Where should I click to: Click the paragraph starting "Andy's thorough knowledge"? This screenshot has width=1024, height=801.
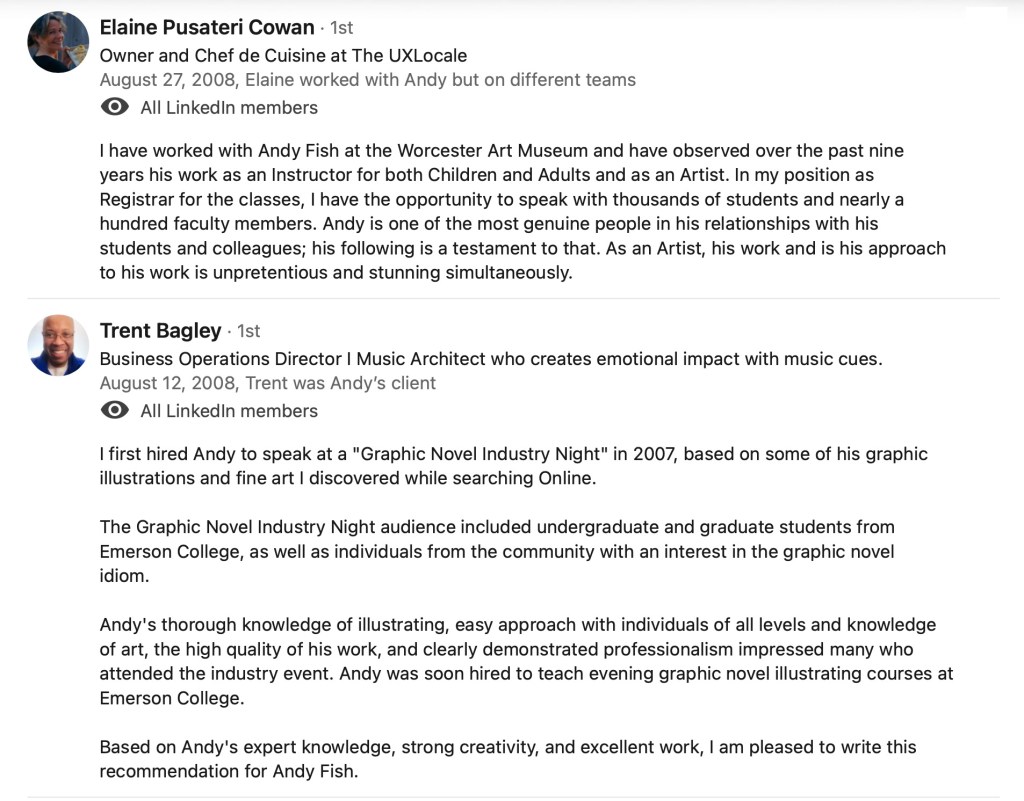click(525, 661)
